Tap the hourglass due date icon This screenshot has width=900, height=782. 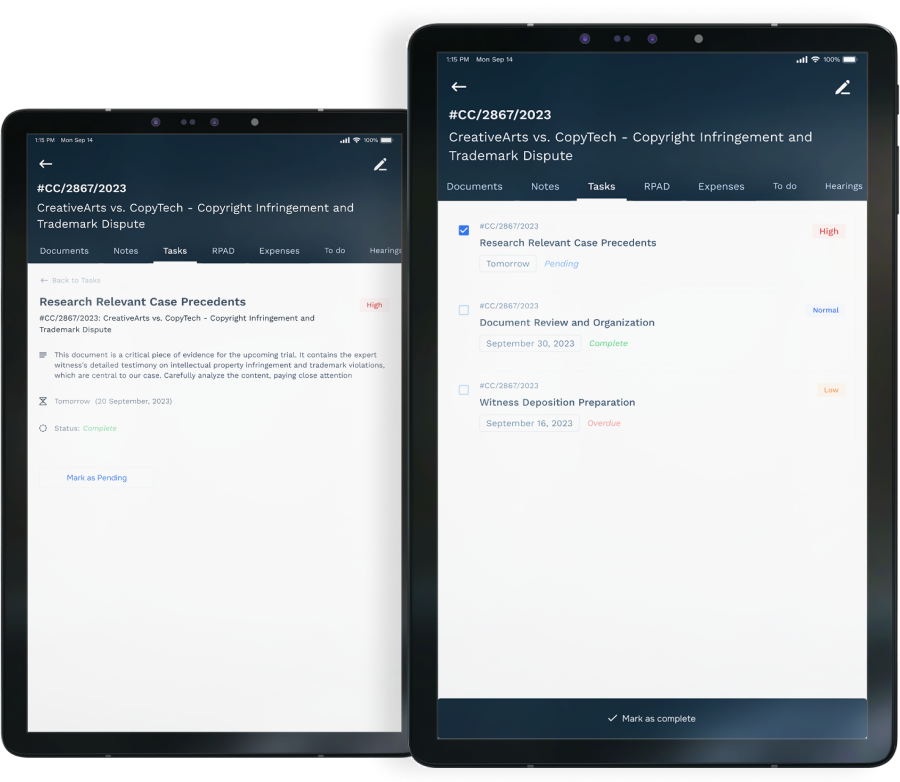pos(43,401)
